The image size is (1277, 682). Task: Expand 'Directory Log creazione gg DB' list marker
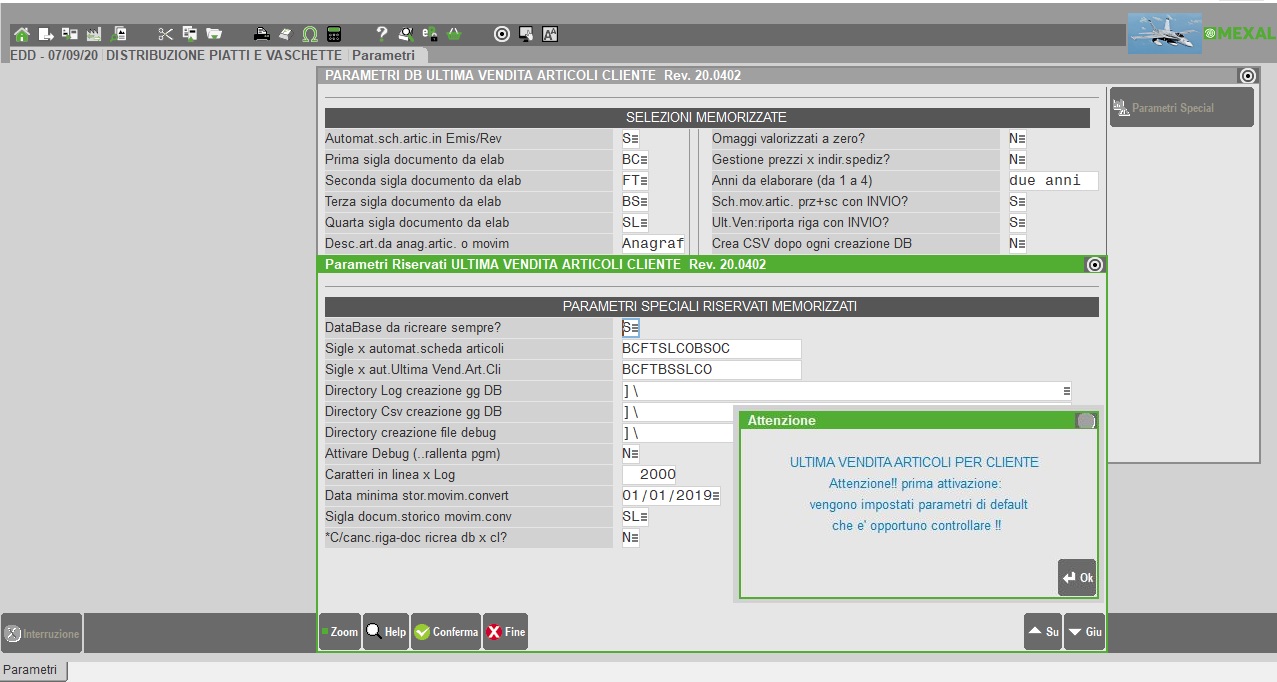[1066, 391]
